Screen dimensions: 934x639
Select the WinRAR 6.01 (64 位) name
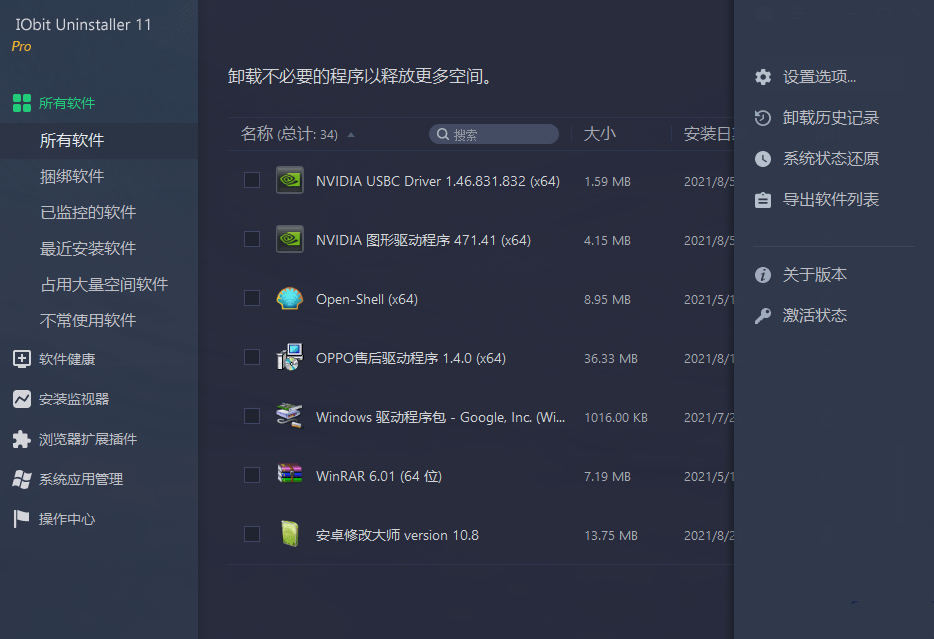click(379, 476)
